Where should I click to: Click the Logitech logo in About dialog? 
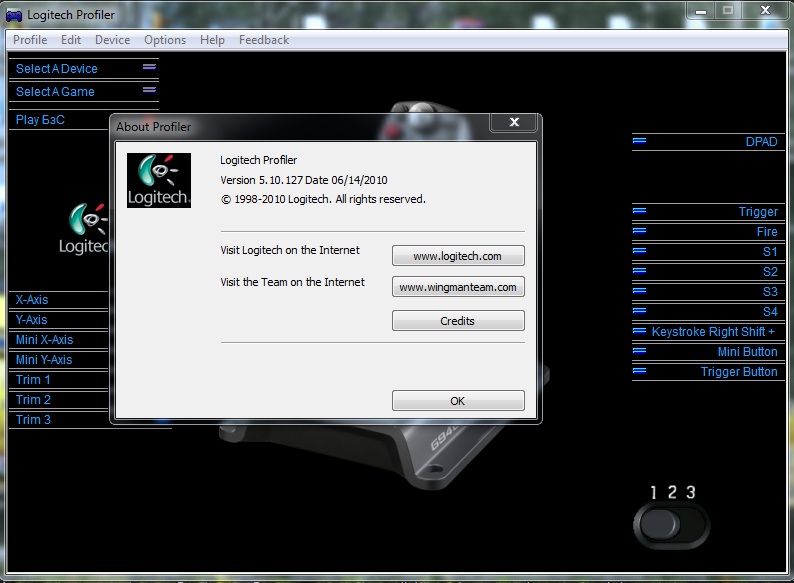click(158, 180)
